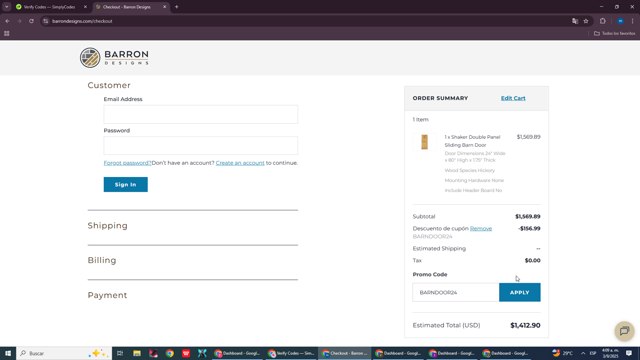Screen dimensions: 640x360
Task: Switch to Verify Codes window in taskbar
Action: pos(291,353)
